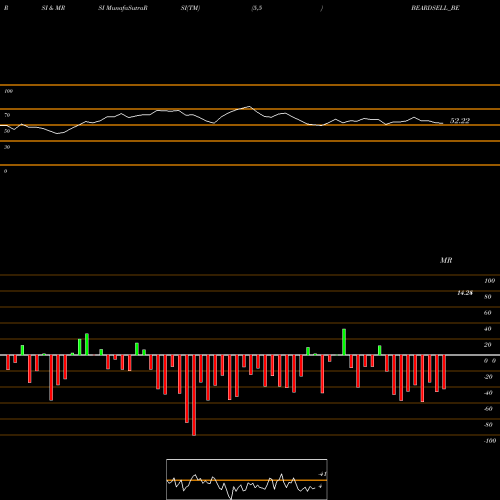Click the 80 label on MR axis
Screen dimensions: 500x500
[488, 297]
